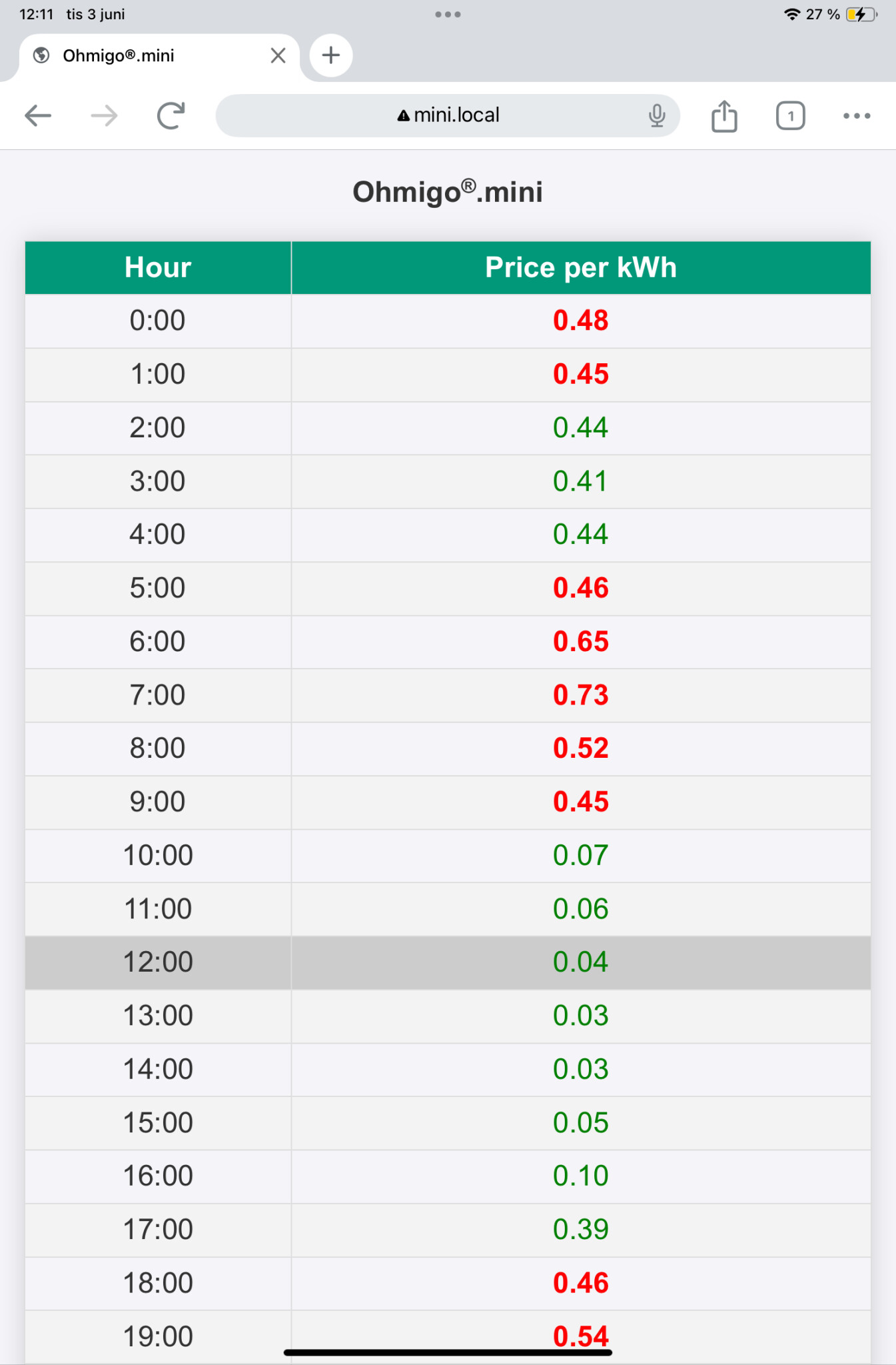Click the Ohmigo®.mini page heading
Viewport: 896px width, 1365px height.
448,192
